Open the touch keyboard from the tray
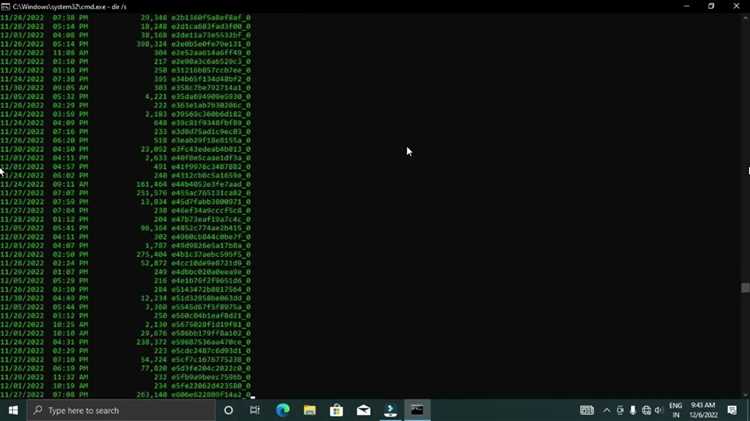The height and width of the screenshot is (421, 750). click(x=587, y=410)
